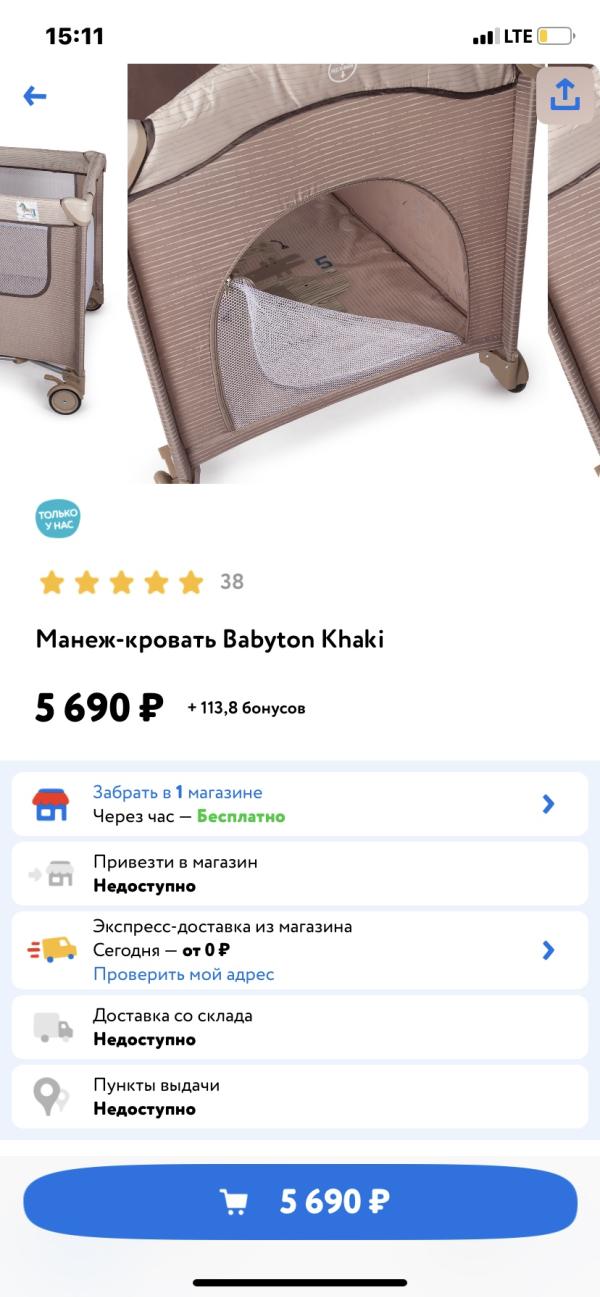Tap the pickup points map pin icon

50,1096
